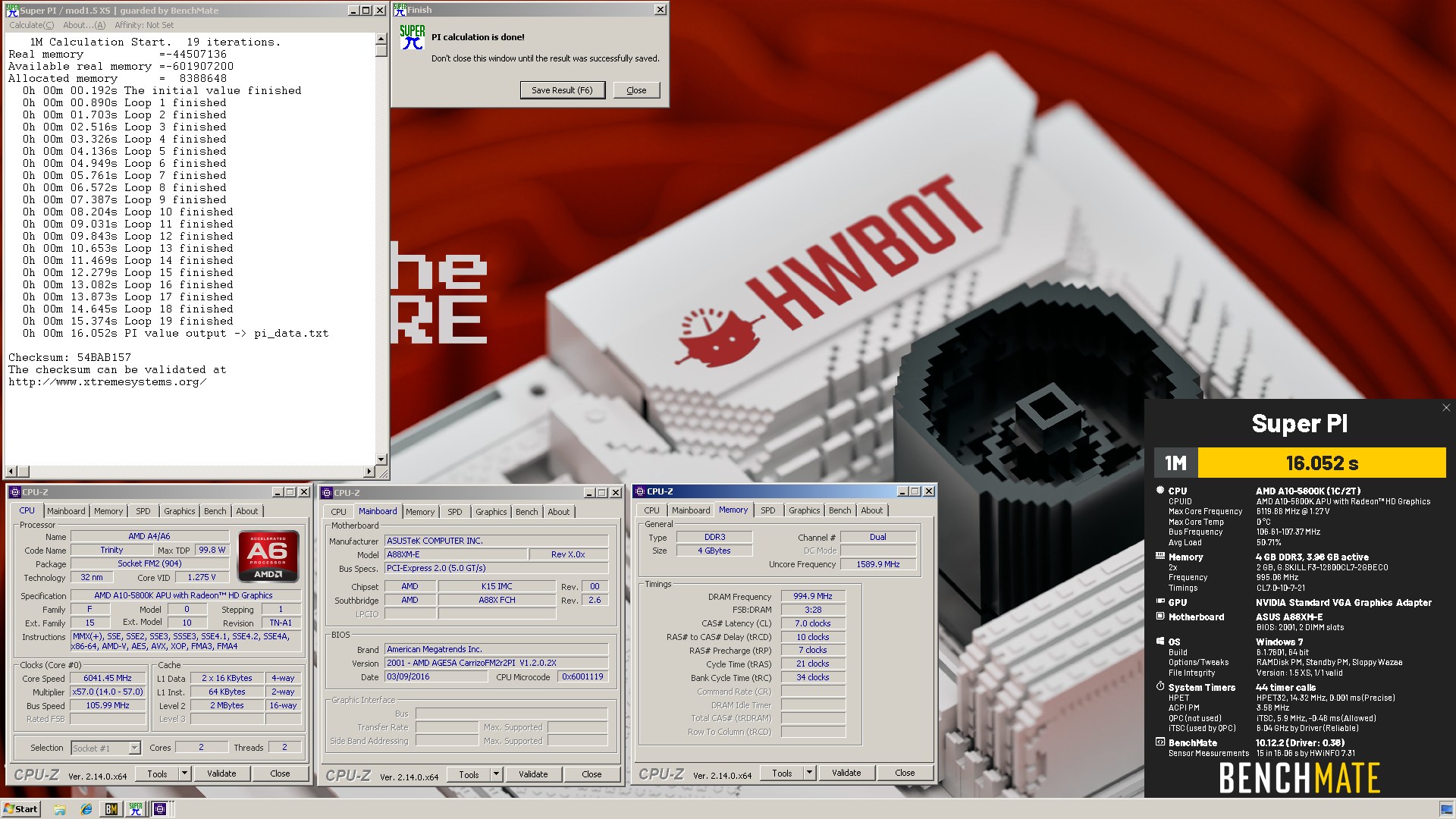Click the BenchMate version section icon
1456x819 pixels.
1159,742
